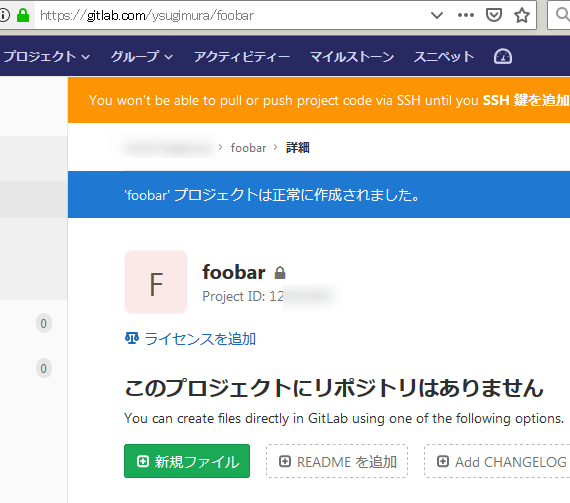The image size is (570, 503).
Task: Click the upper sidebar 0 count badge
Action: [x=44, y=323]
